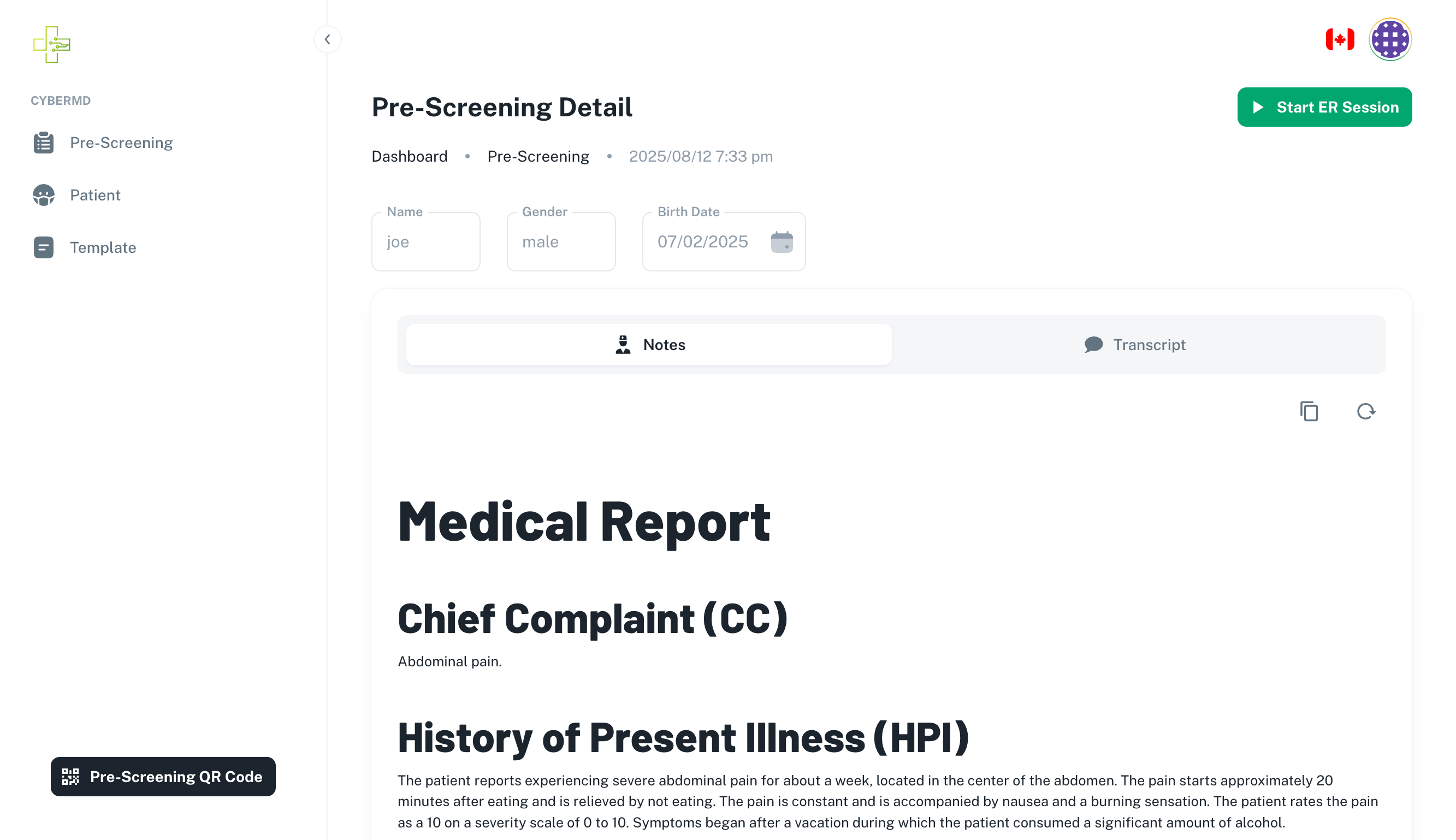Switch to the Notes tab
The image size is (1456, 840).
pyautogui.click(x=648, y=345)
